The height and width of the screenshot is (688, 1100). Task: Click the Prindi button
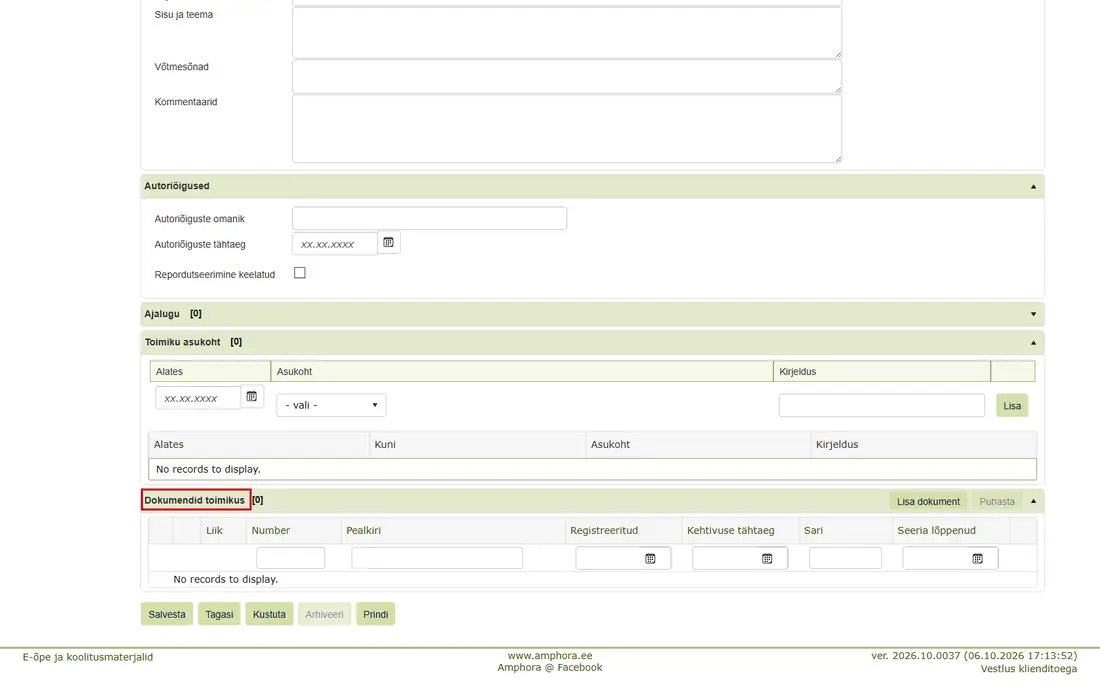pos(375,614)
